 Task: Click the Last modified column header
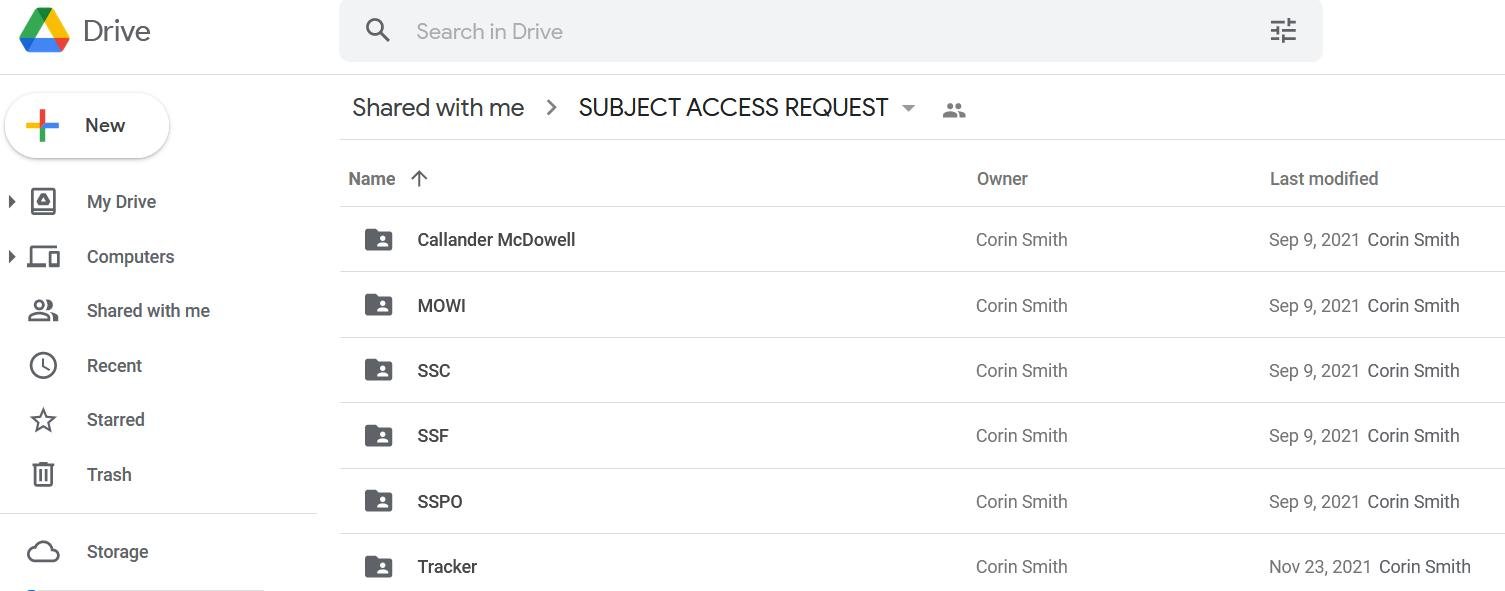[1323, 178]
